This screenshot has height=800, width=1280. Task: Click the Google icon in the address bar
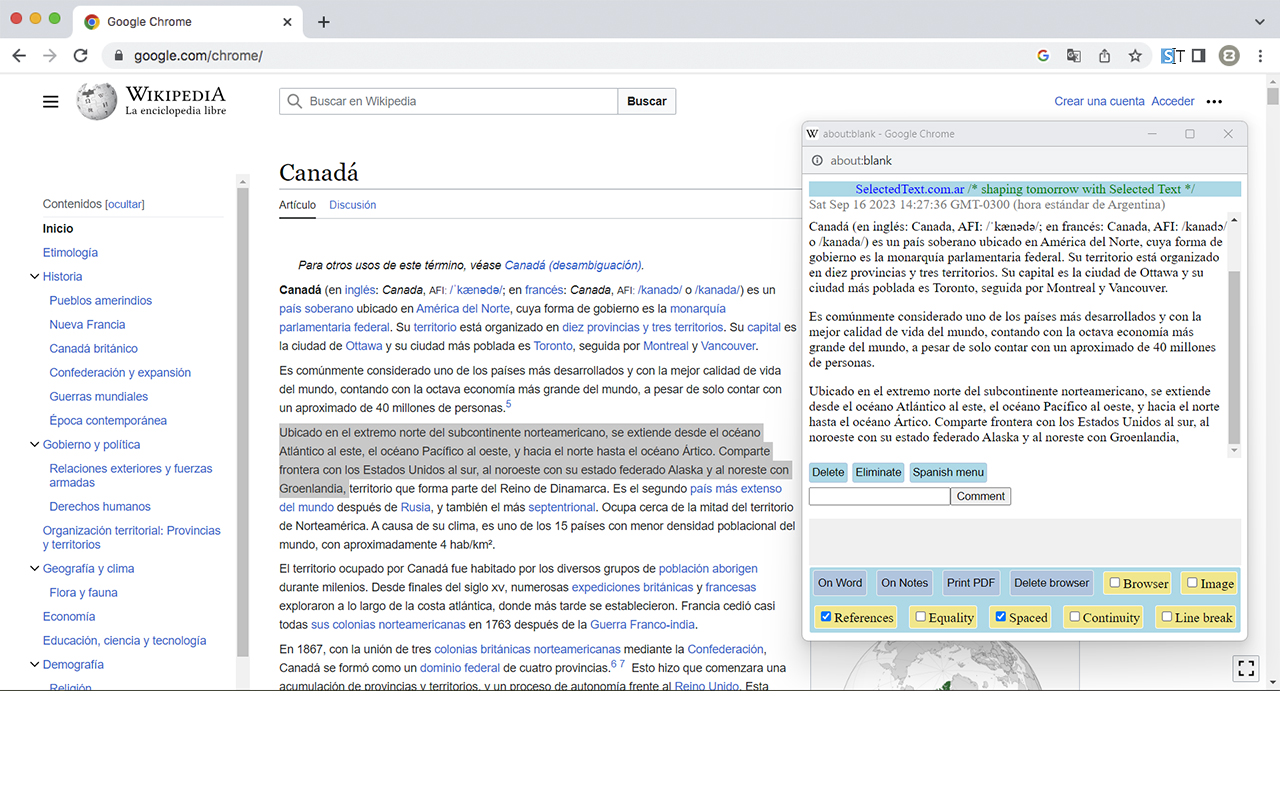(1043, 56)
